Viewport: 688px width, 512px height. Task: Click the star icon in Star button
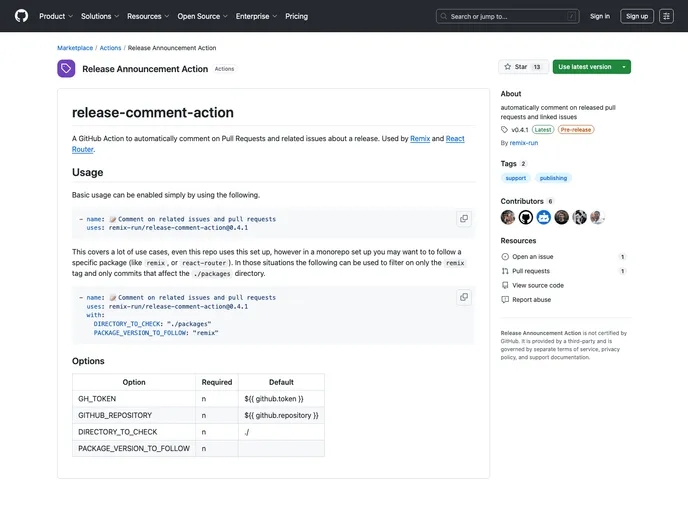(x=508, y=67)
